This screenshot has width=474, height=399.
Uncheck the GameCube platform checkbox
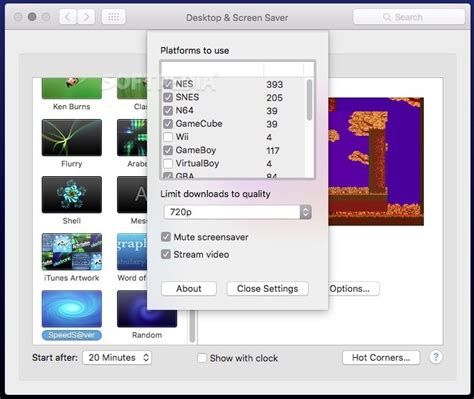(x=168, y=124)
